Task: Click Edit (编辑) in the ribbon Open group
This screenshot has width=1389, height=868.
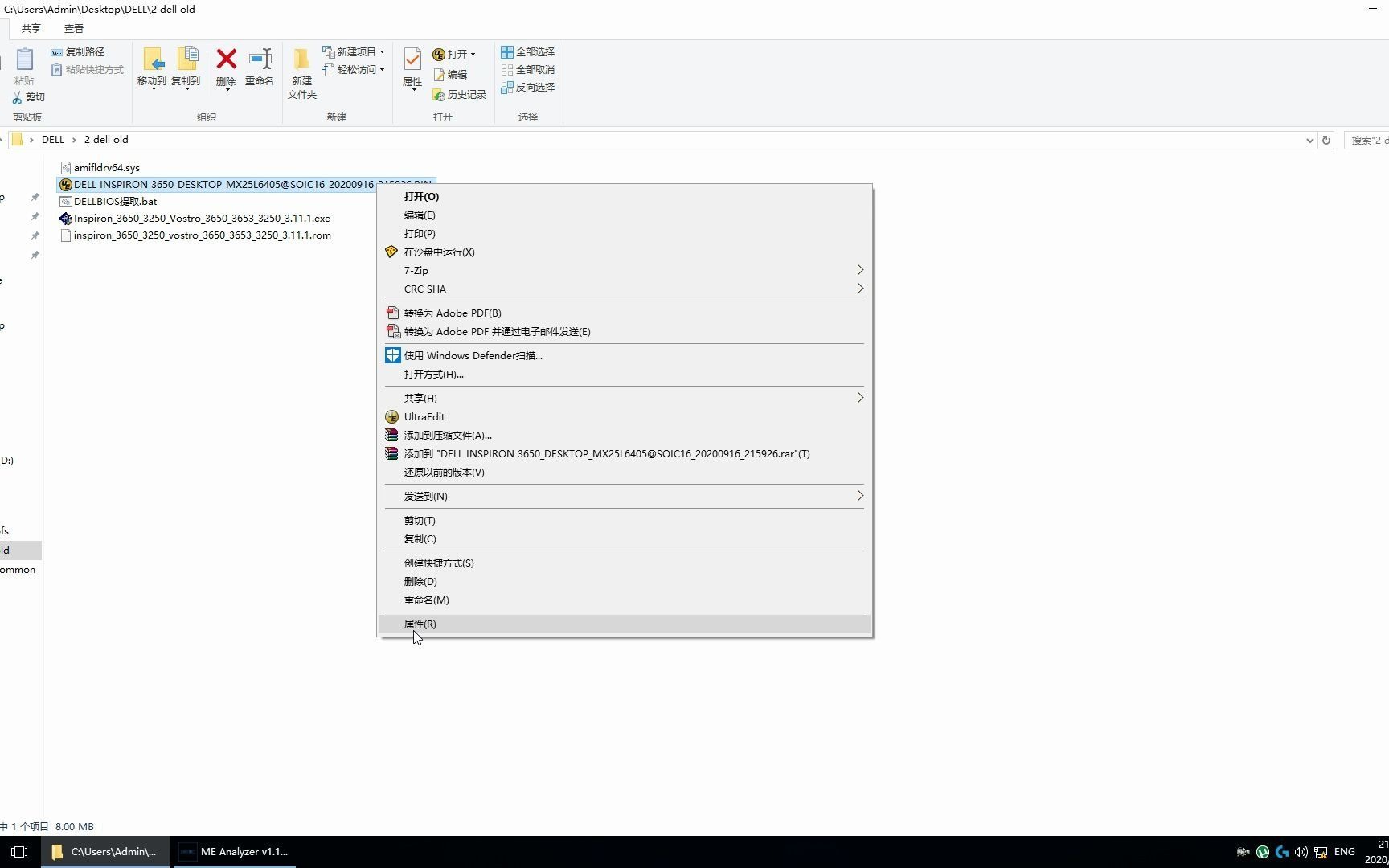Action: (x=450, y=75)
